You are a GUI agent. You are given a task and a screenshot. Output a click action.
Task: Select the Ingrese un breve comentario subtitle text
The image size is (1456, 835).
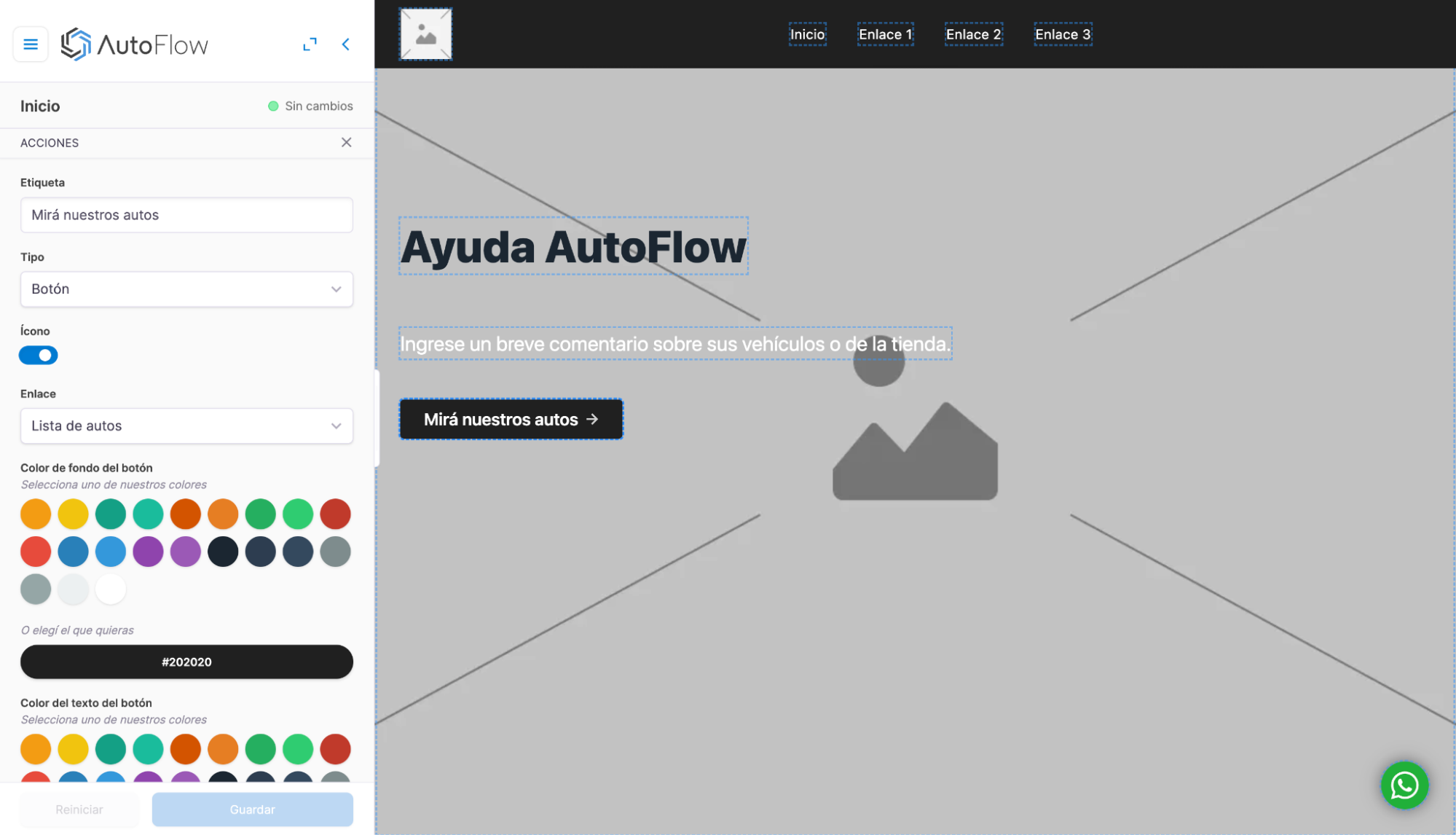tap(675, 344)
